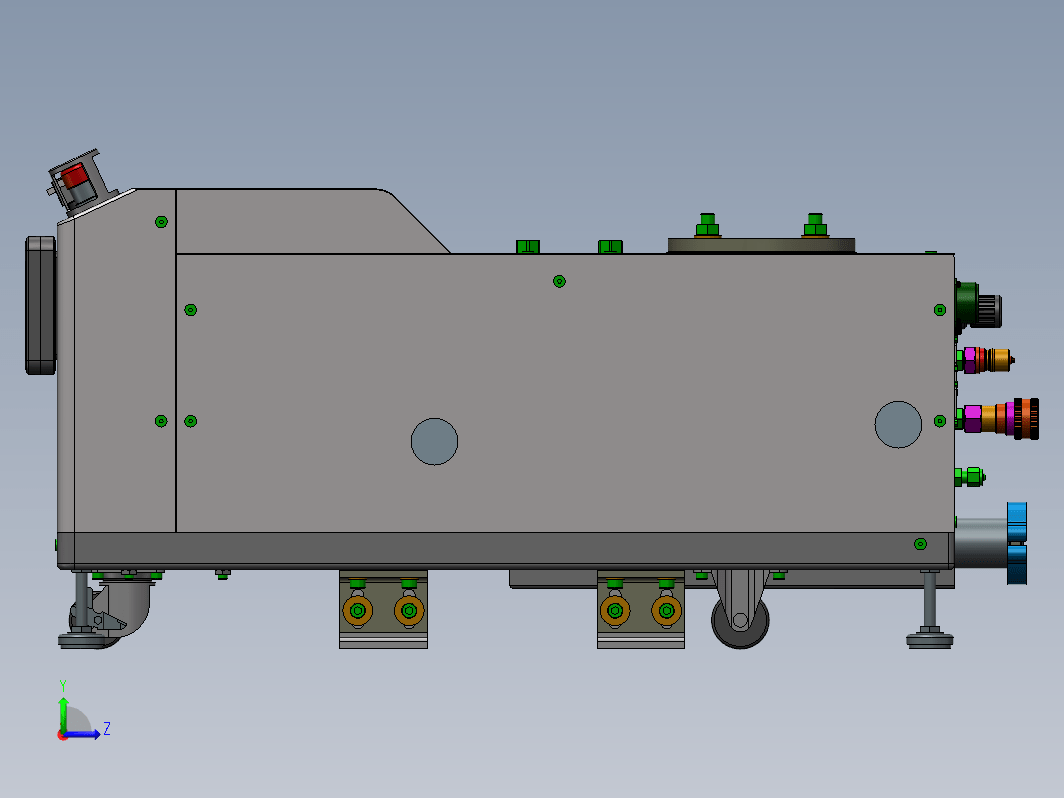This screenshot has width=1064, height=798.
Task: Select the blue handwheel knob
Action: tap(1016, 543)
